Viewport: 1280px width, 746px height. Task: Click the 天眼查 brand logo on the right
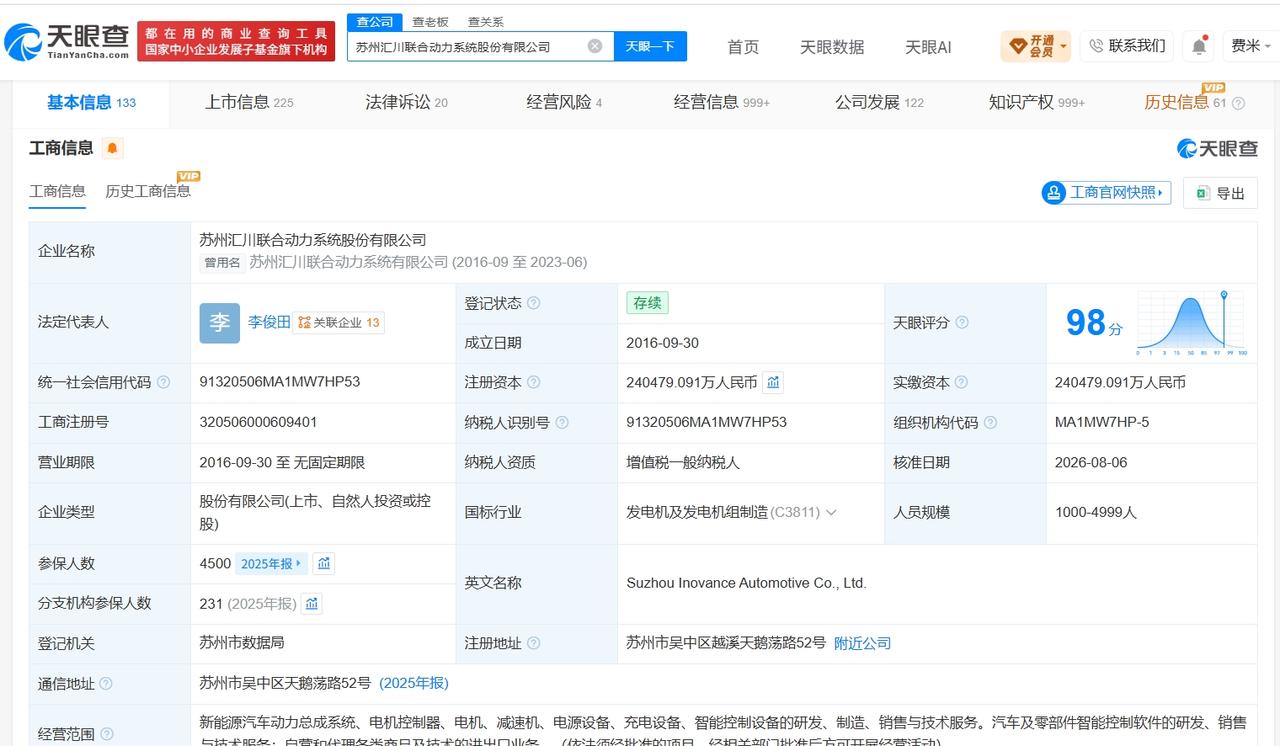1217,148
